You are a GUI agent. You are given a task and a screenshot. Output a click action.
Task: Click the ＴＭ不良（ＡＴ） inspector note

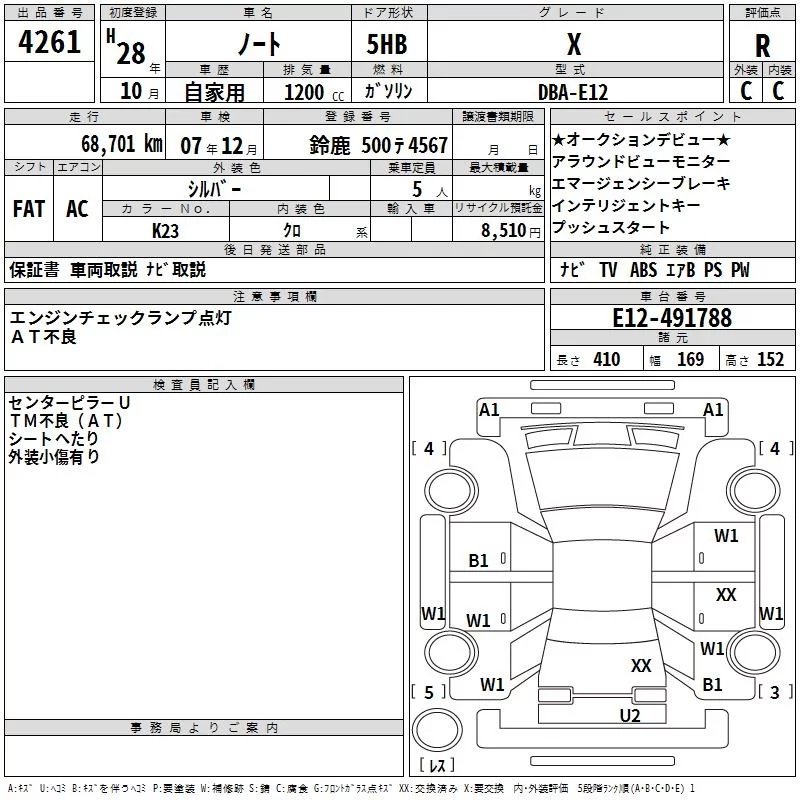(66, 421)
